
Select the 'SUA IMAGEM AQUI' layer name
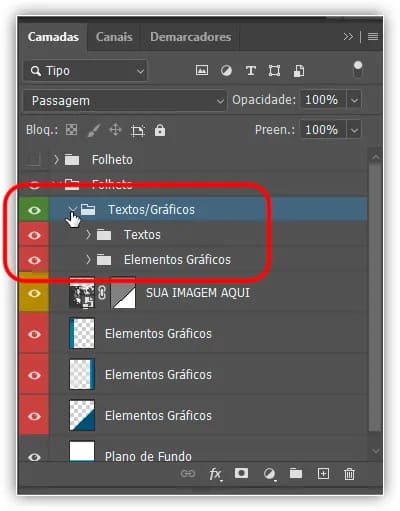pyautogui.click(x=198, y=293)
